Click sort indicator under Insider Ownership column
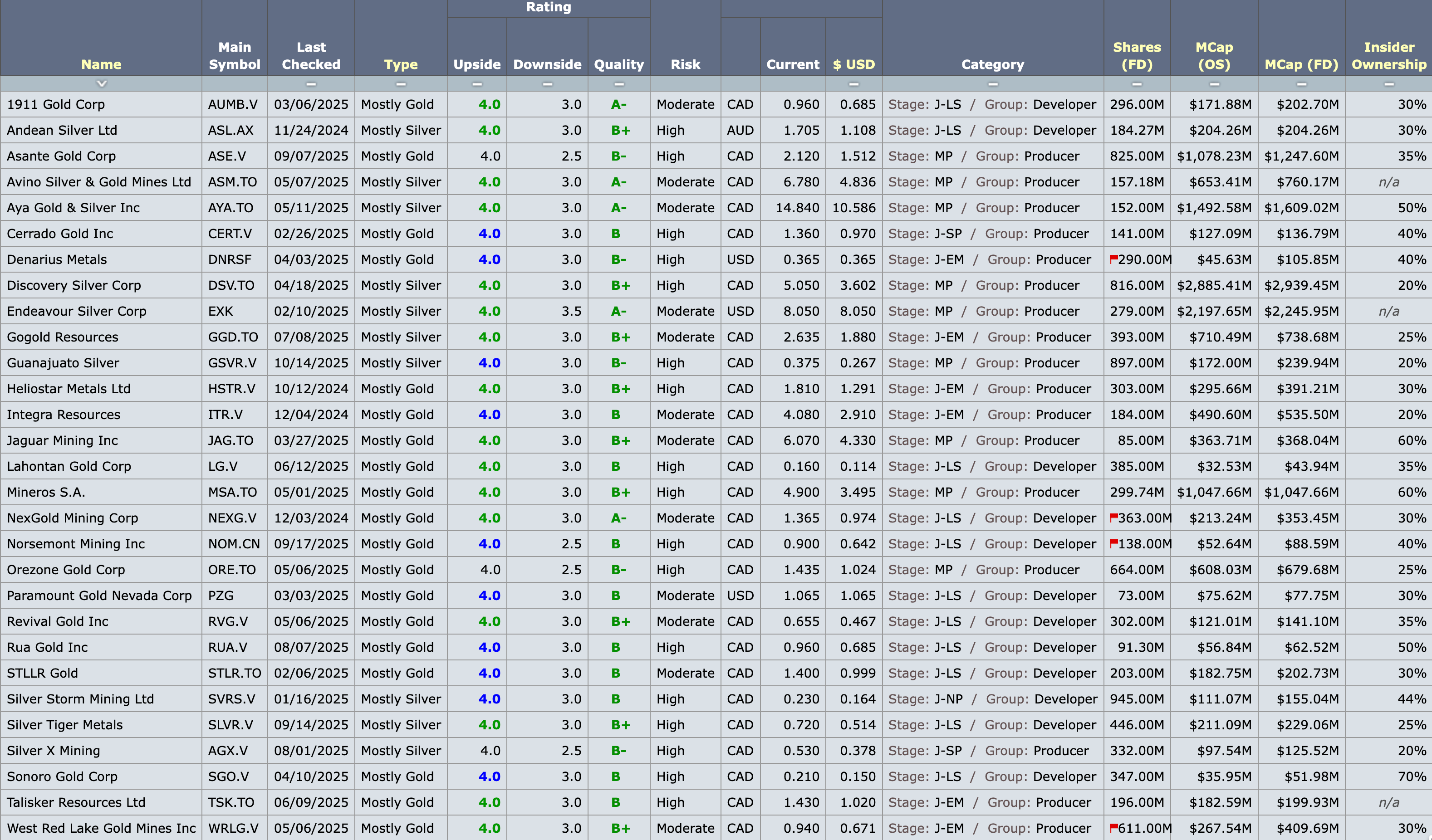Screen dimensions: 1432x840 (x=1388, y=84)
